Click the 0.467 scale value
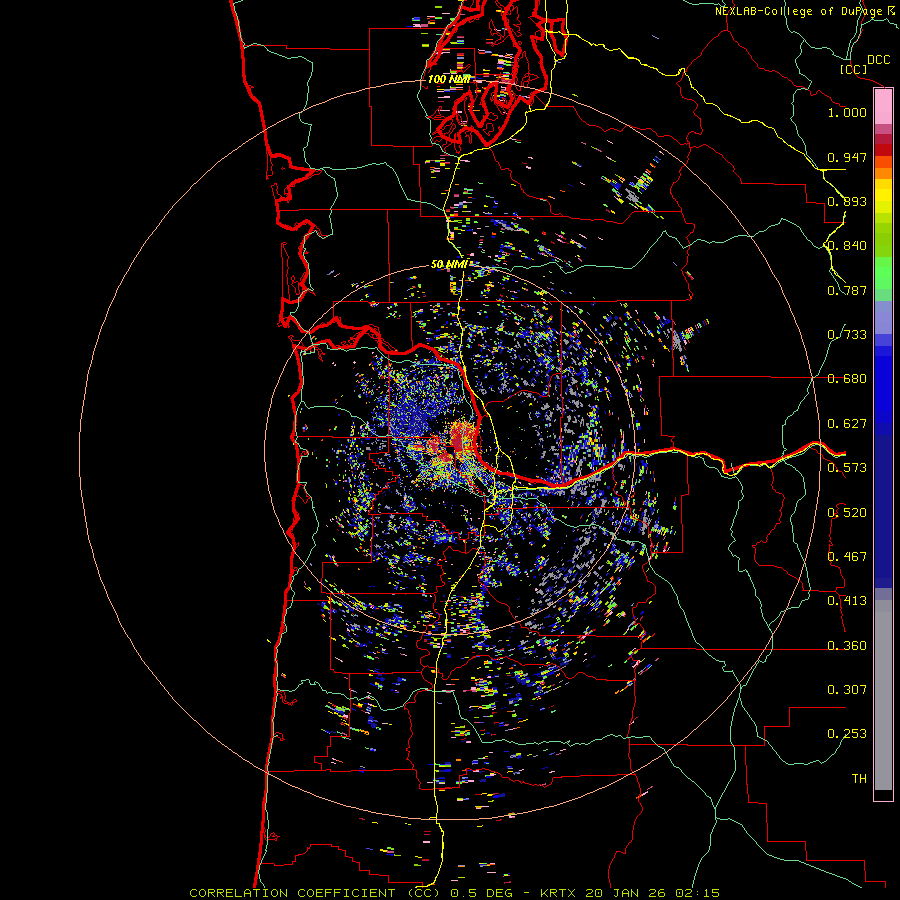This screenshot has width=900, height=900. [x=847, y=557]
